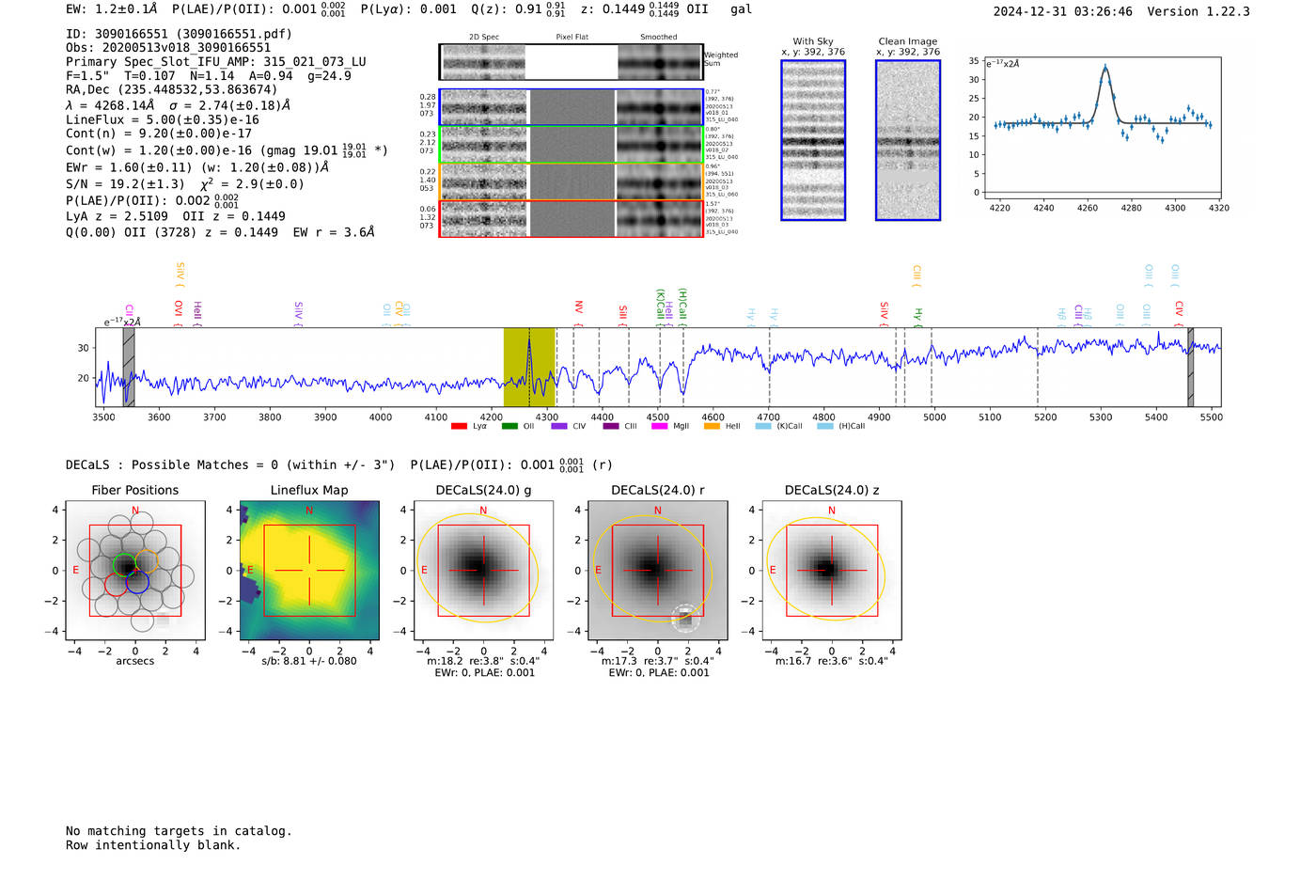Select the orange-bordered 2D spectrum row
Screen dimensions: 1316x896
coord(571,181)
